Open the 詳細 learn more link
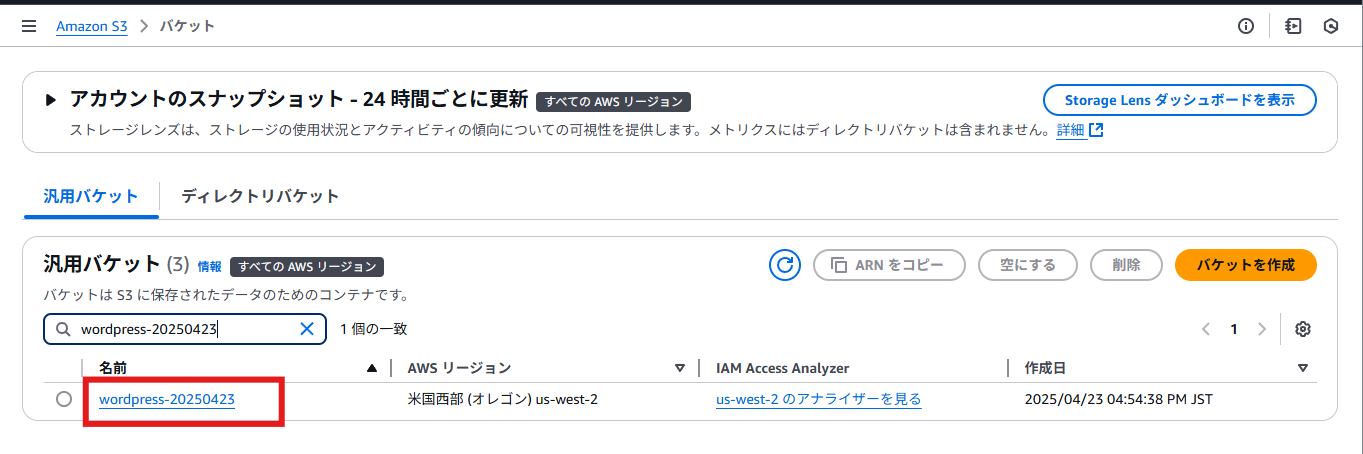Viewport: 1363px width, 454px height. coord(1070,130)
